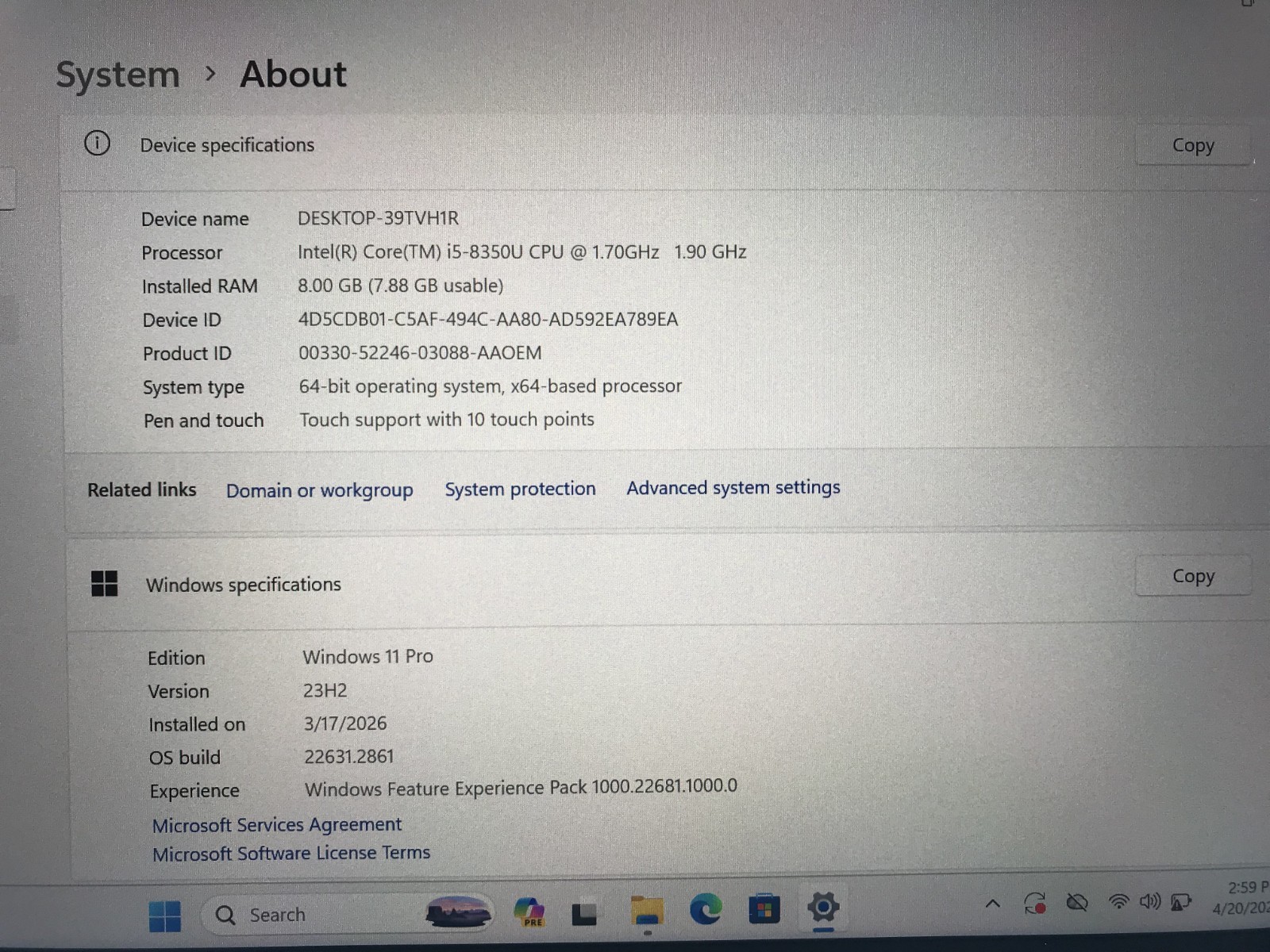Open Task View from the taskbar
This screenshot has height=952, width=1270.
click(x=584, y=914)
